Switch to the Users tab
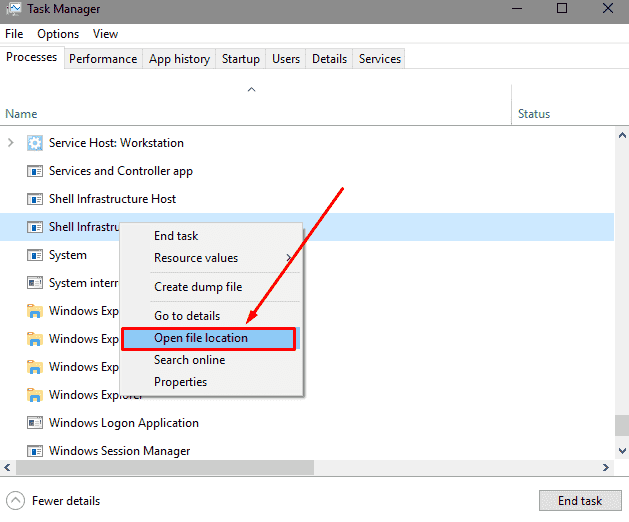629x522 pixels. click(286, 59)
